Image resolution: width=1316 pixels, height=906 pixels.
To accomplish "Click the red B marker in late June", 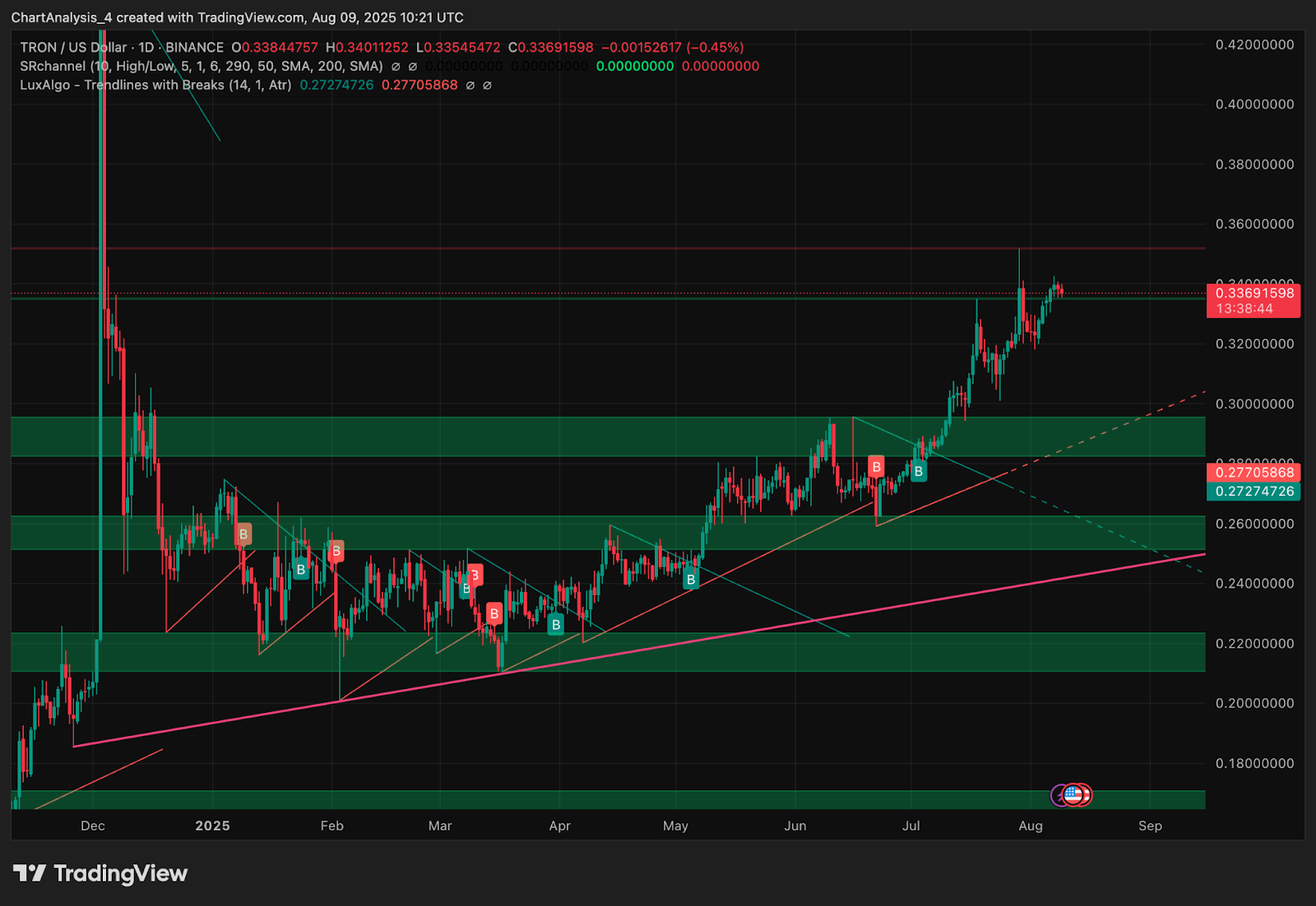I will 876,467.
